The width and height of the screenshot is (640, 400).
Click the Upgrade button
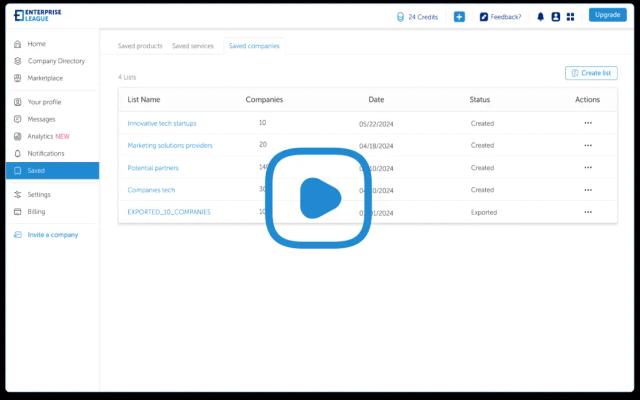(x=607, y=15)
